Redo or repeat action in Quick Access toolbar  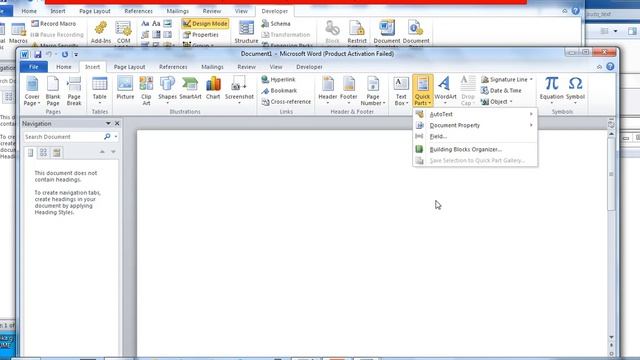[x=65, y=54]
